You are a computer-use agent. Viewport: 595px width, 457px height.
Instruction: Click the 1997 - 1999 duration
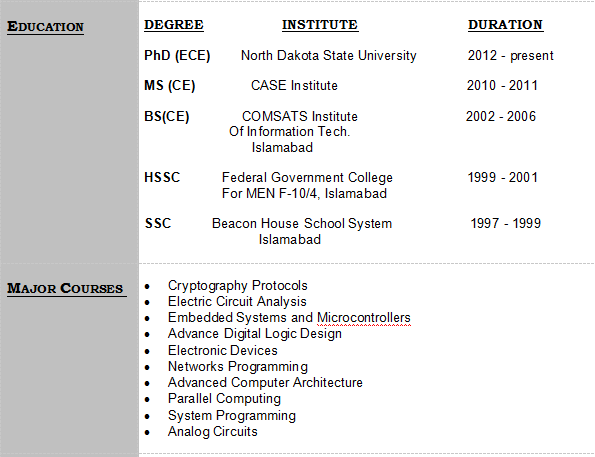coord(505,224)
